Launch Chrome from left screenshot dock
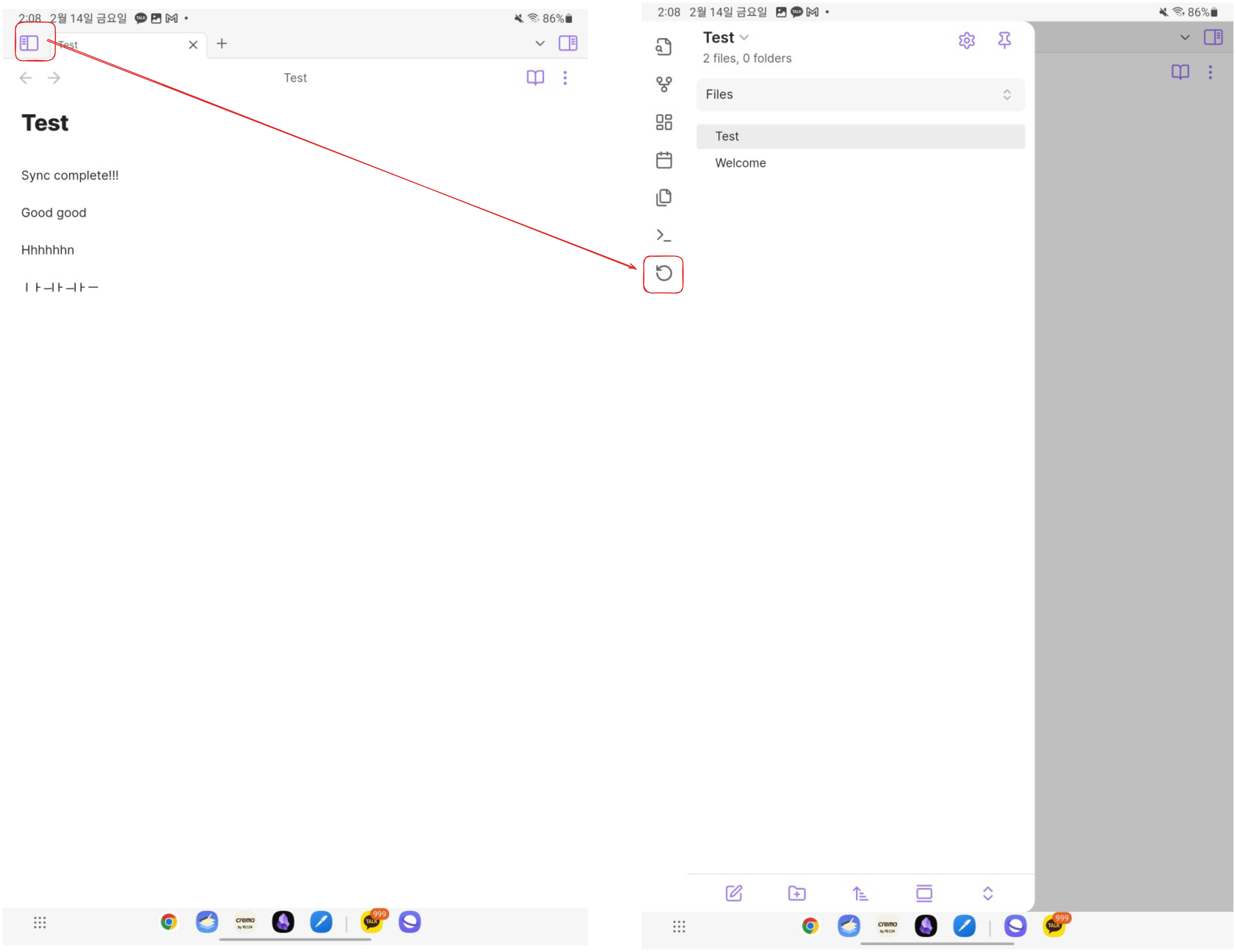The height and width of the screenshot is (952, 1236). 169,922
